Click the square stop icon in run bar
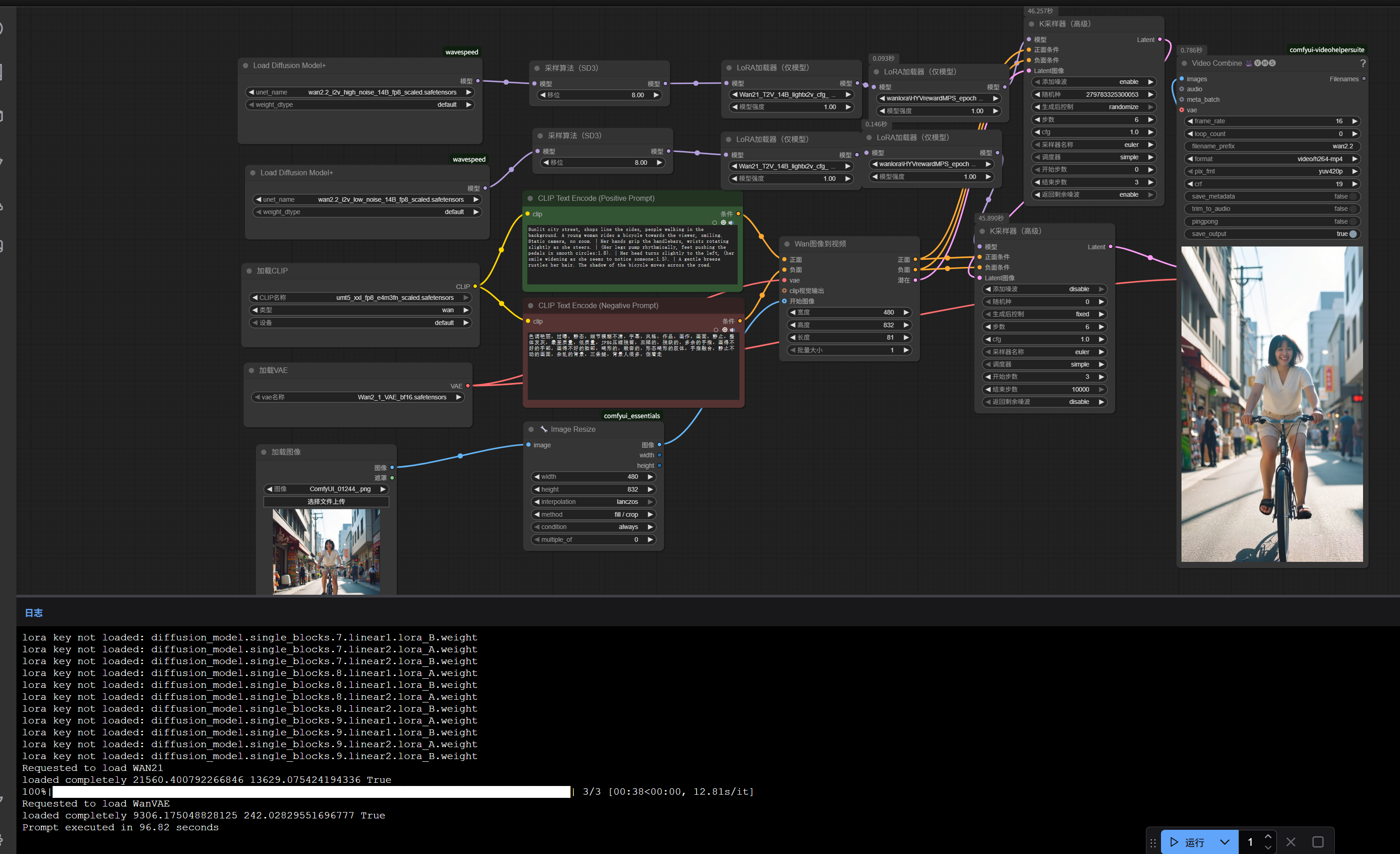 point(1317,842)
